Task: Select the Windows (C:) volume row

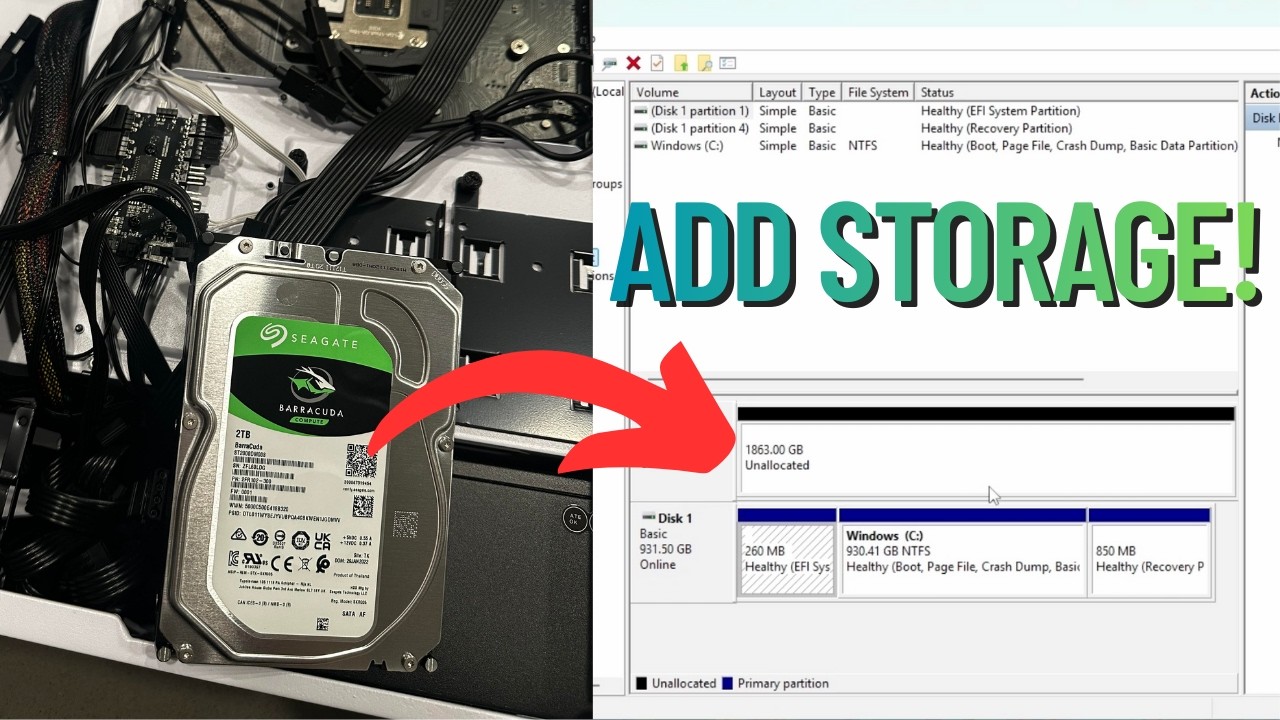Action: (x=934, y=145)
